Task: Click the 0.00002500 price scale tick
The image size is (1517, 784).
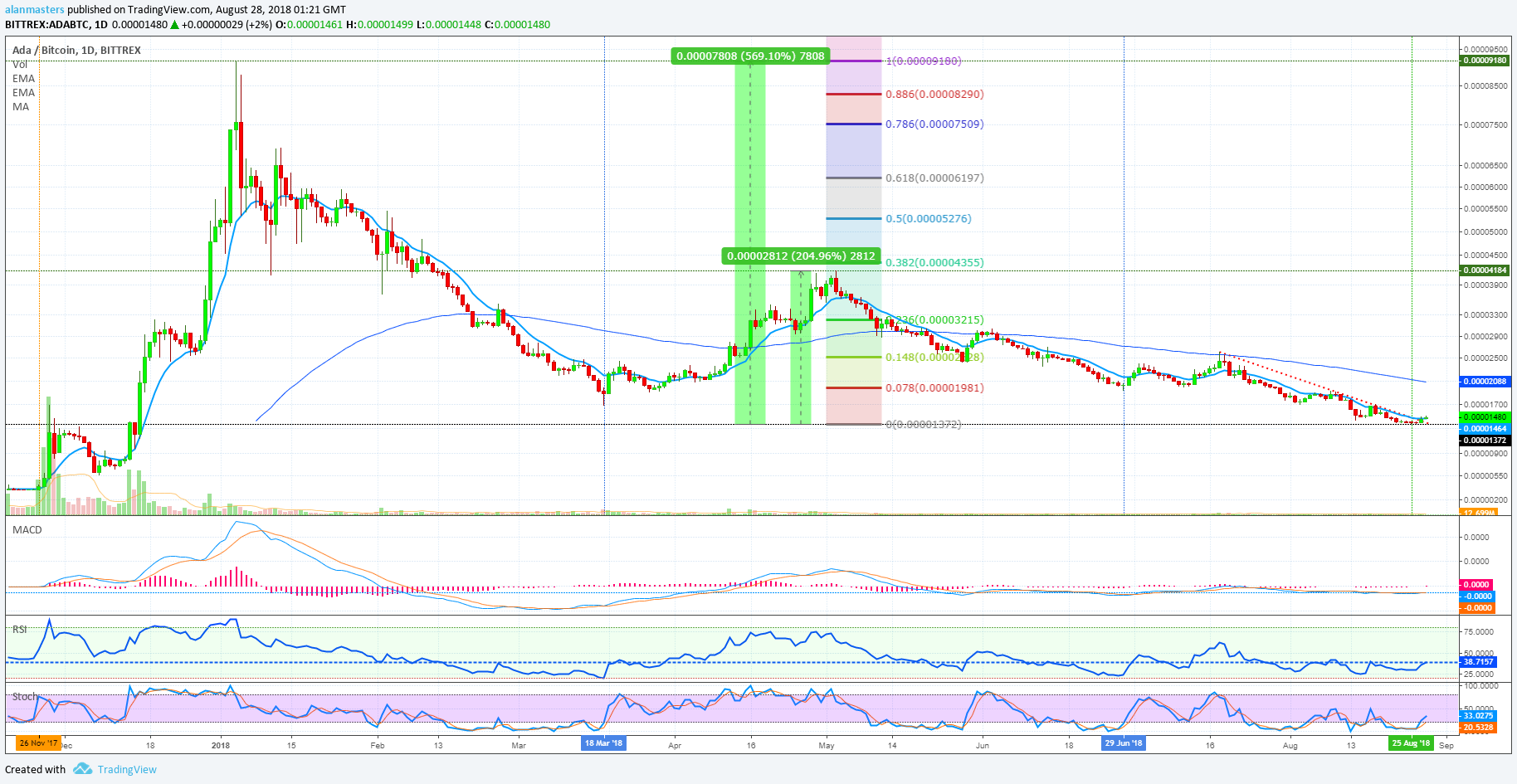Action: point(1485,358)
